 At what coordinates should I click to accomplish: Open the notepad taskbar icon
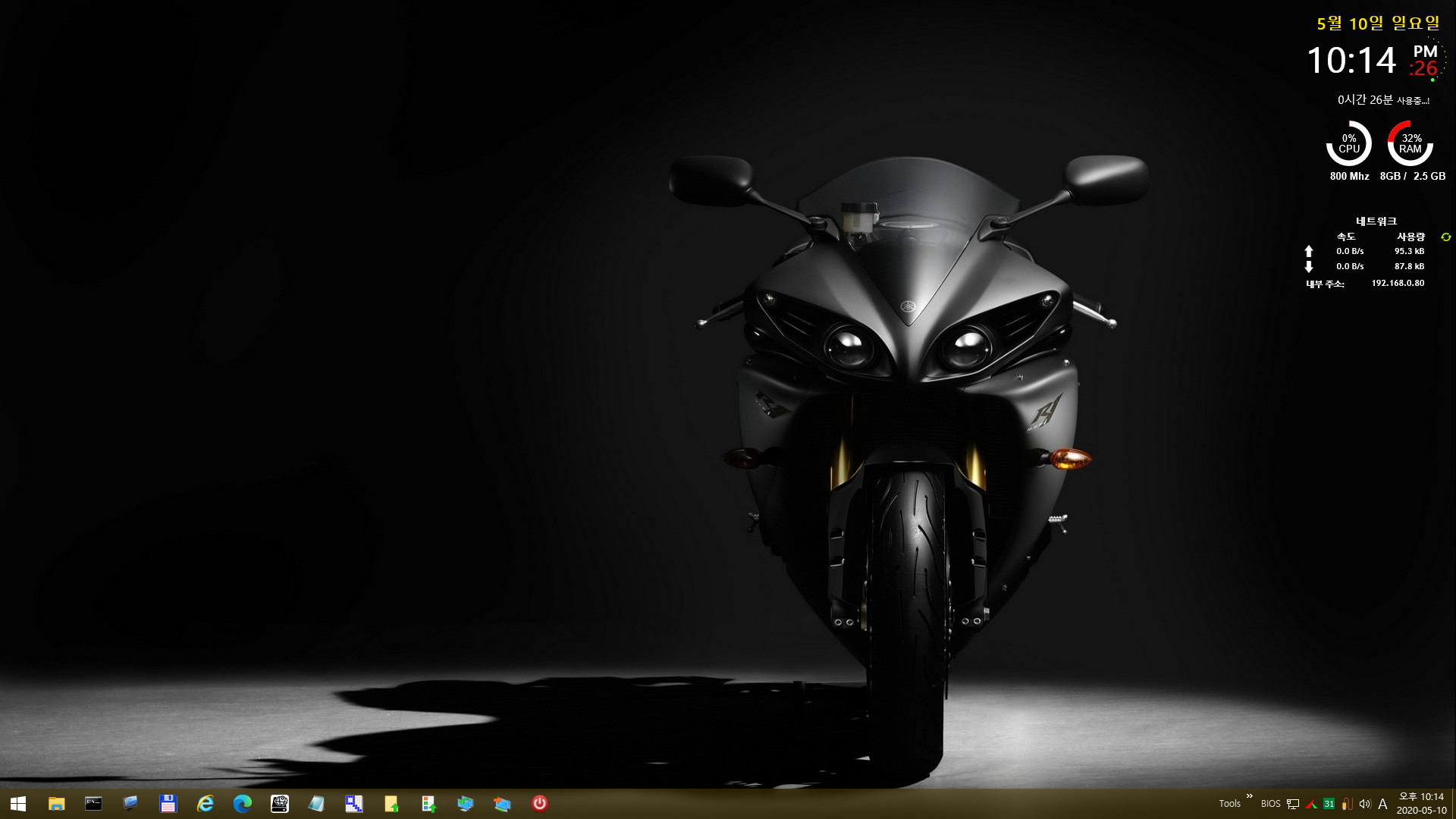point(316,804)
